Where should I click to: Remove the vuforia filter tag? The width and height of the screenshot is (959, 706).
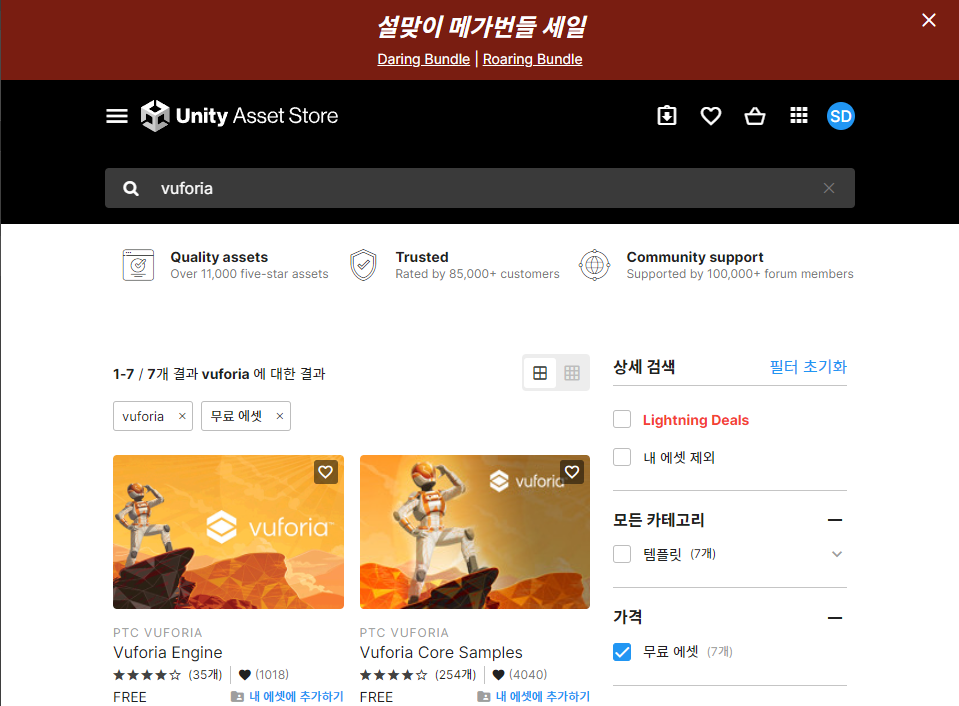(x=182, y=416)
